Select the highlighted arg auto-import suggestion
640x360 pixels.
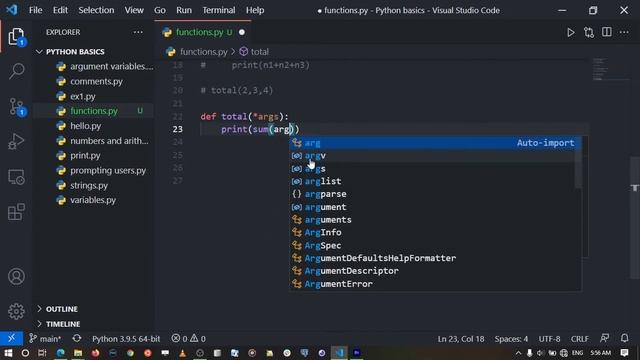click(435, 143)
